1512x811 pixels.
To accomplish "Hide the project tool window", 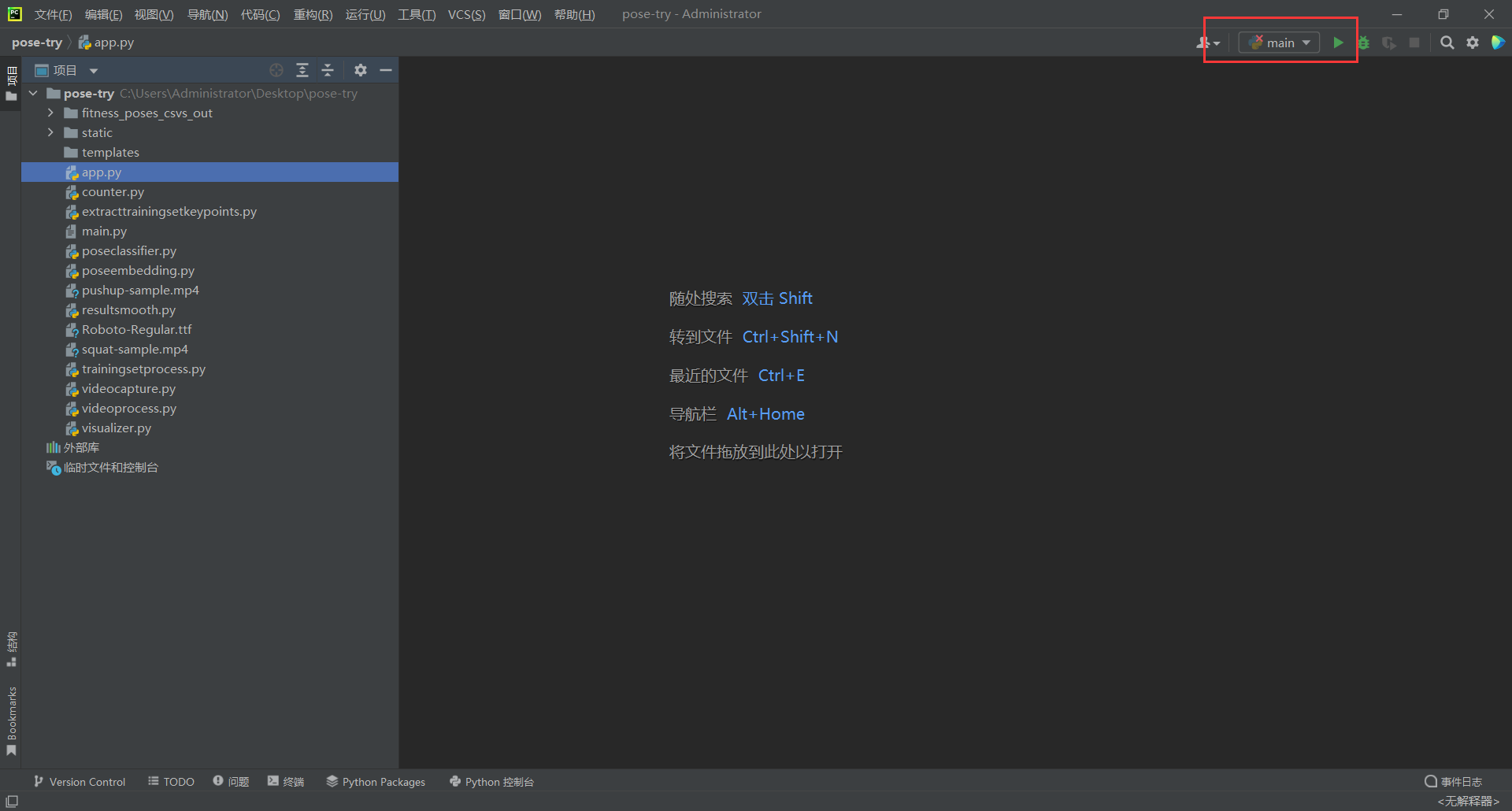I will click(386, 70).
